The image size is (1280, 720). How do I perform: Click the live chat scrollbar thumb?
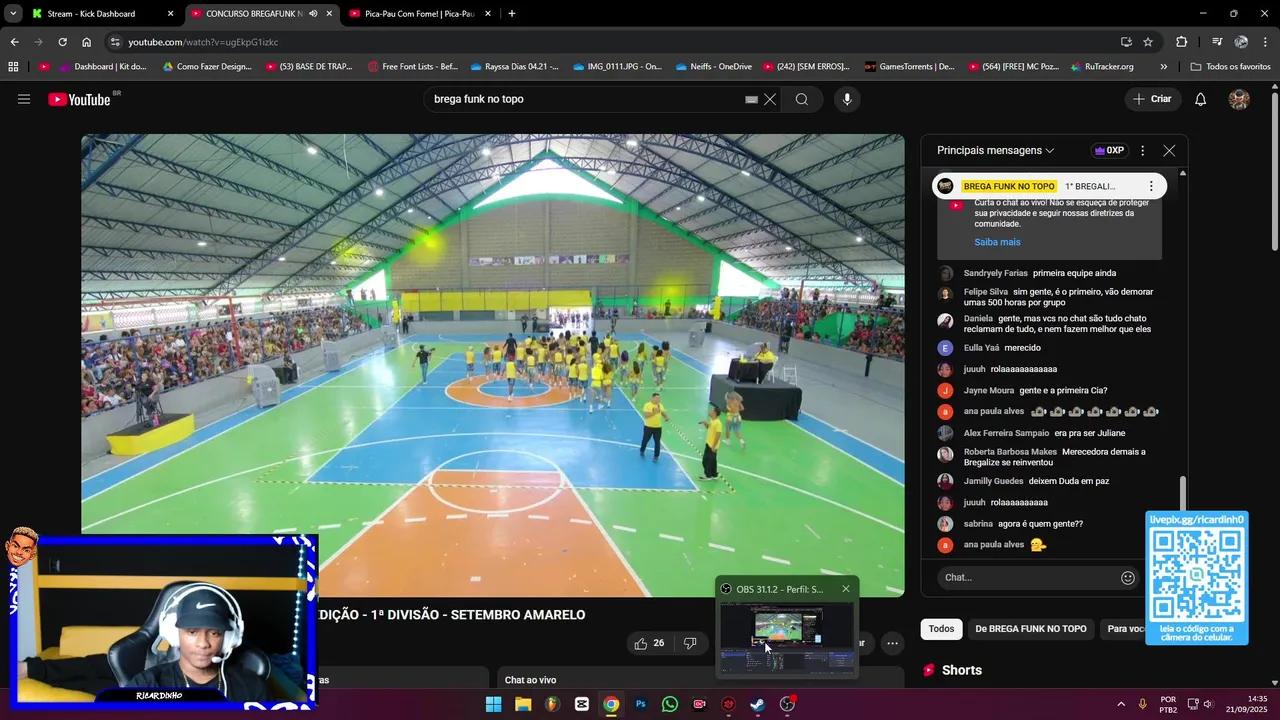pos(1182,493)
